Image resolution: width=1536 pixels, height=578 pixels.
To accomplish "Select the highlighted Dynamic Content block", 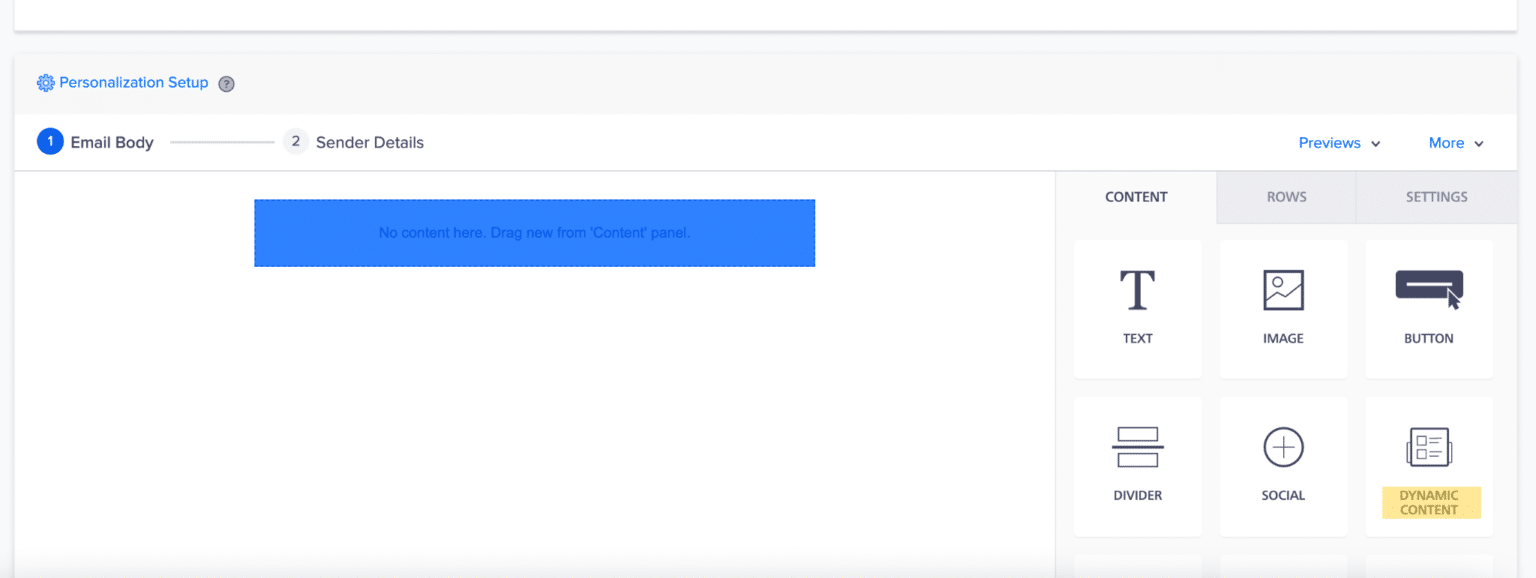I will pyautogui.click(x=1428, y=465).
